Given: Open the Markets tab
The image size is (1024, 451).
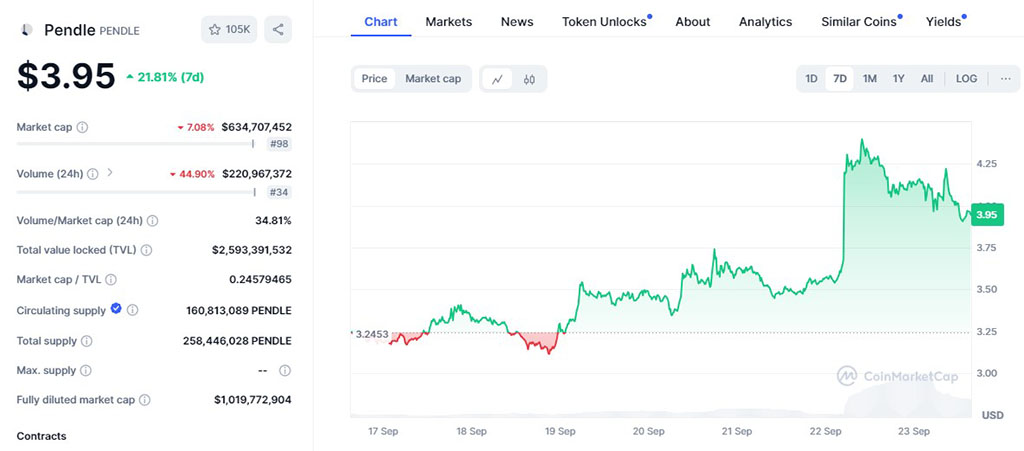Looking at the screenshot, I should coord(449,22).
